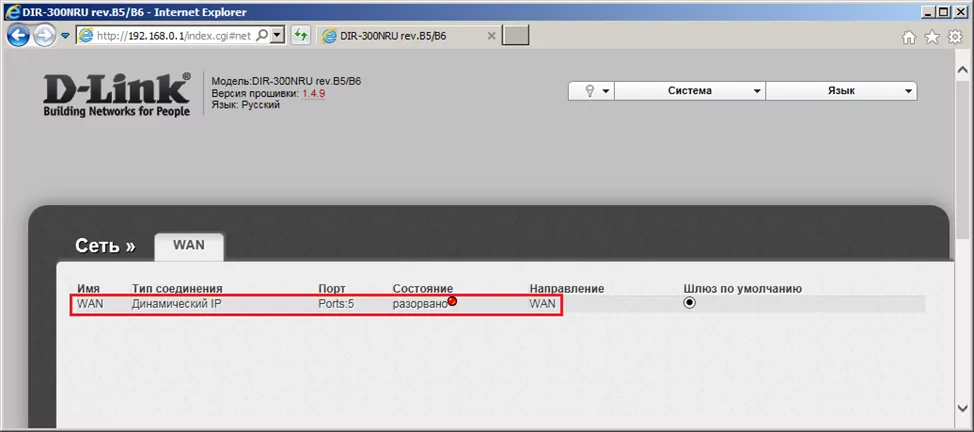
Task: Open the lightbulb hints dropdown
Action: click(591, 91)
